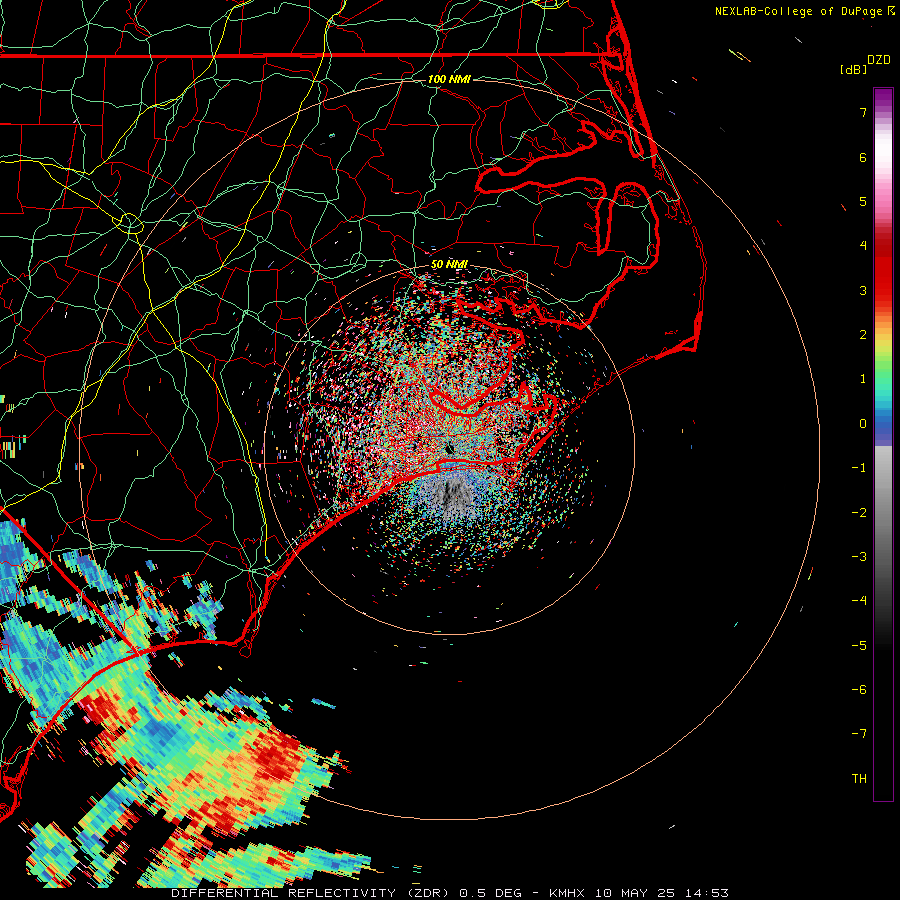Click the -7 value on color scale

859,734
